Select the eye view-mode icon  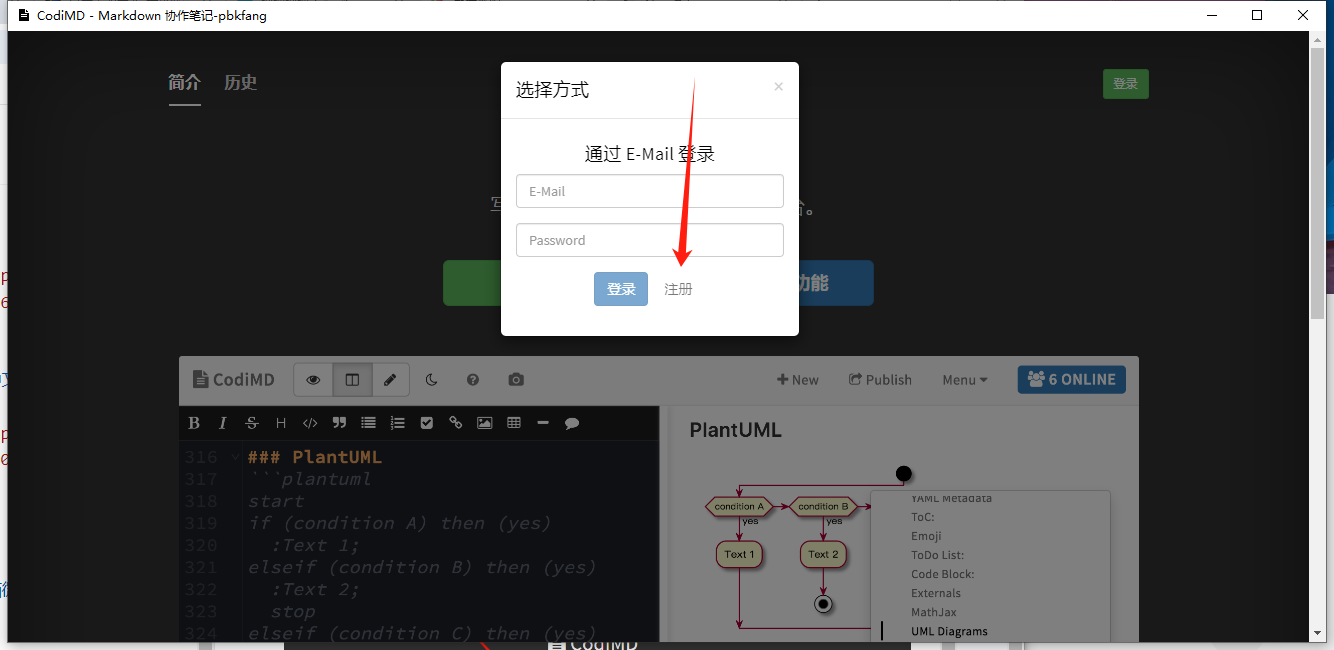point(313,380)
